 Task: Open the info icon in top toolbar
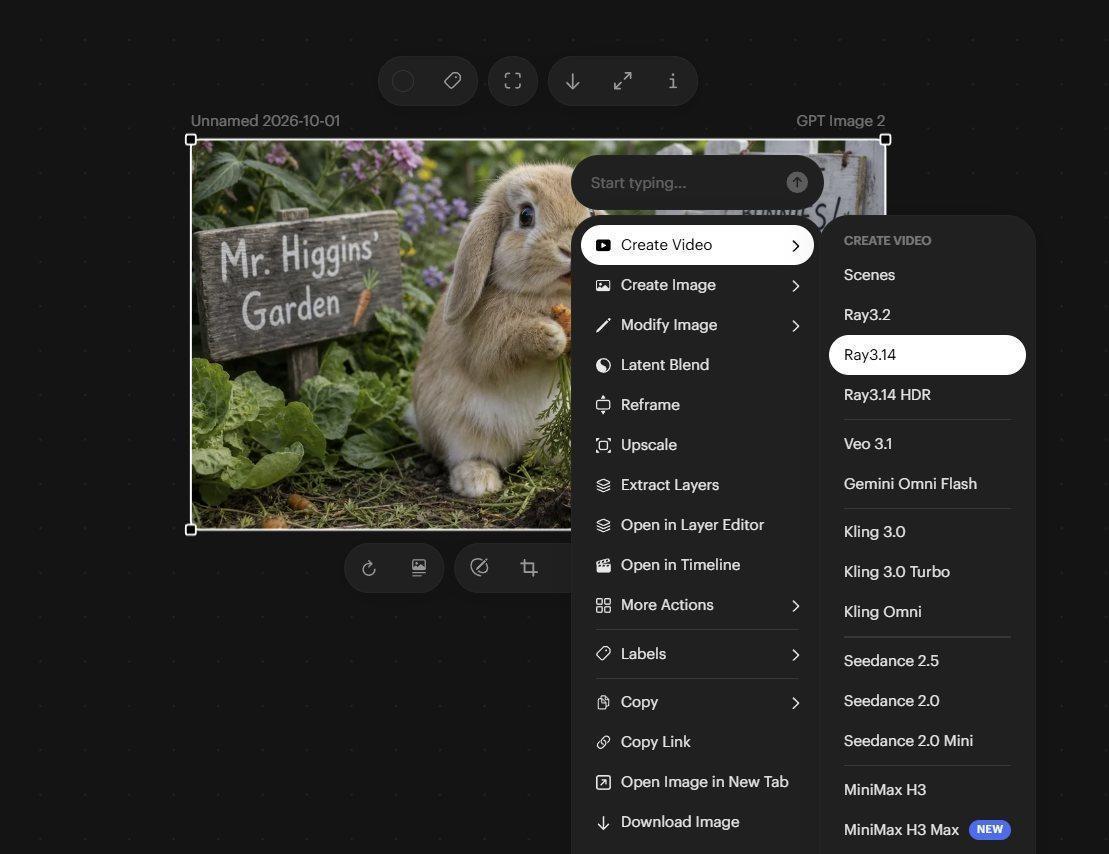[673, 81]
